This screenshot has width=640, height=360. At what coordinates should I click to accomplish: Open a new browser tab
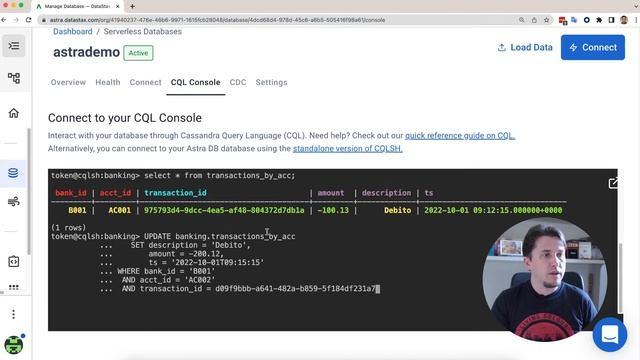pos(132,6)
